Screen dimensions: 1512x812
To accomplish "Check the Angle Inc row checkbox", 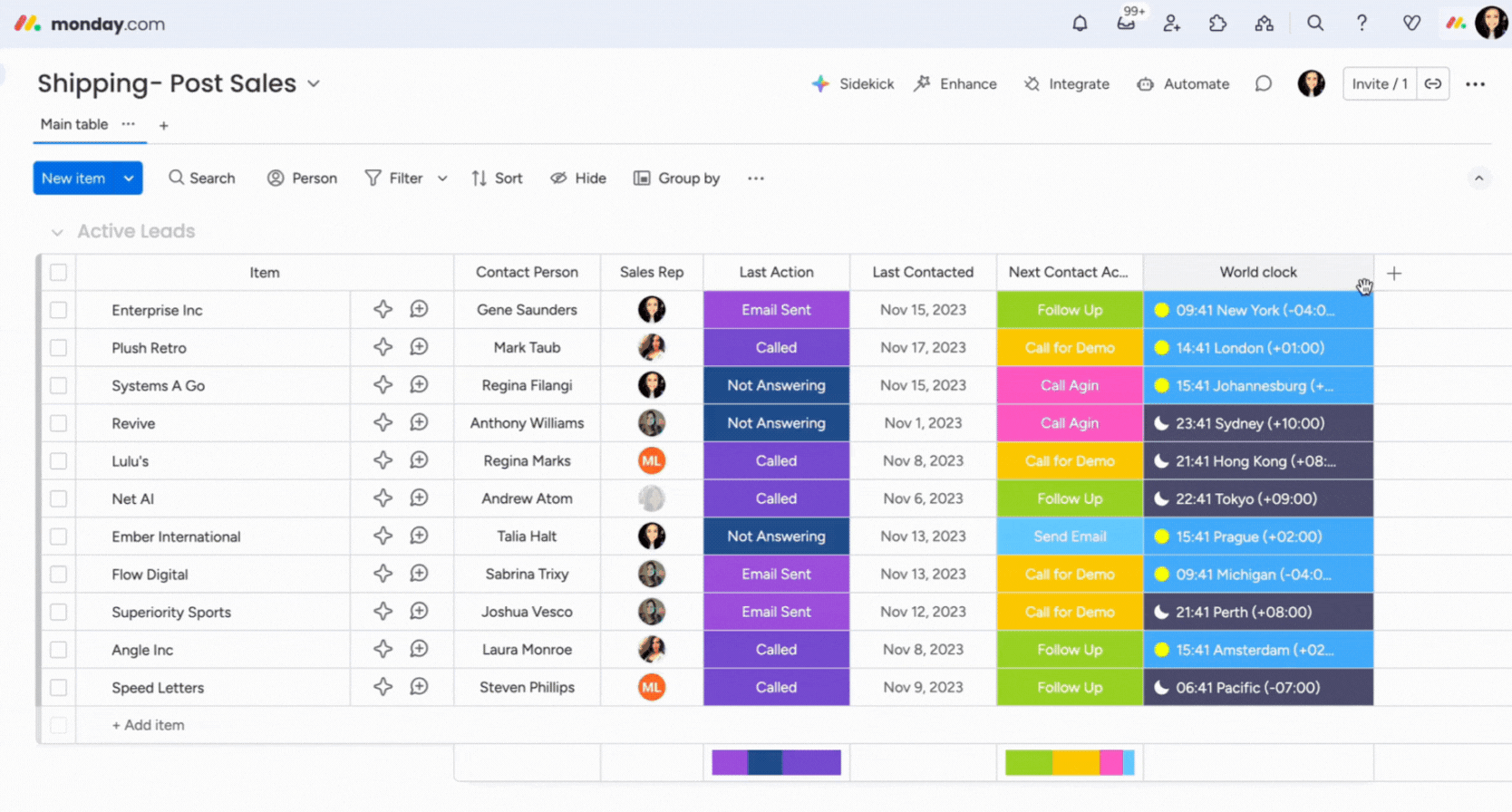I will click(x=59, y=650).
